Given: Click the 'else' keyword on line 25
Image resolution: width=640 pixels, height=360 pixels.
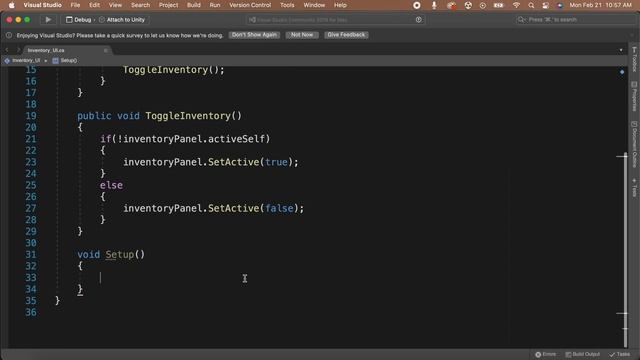Looking at the screenshot, I should coord(111,185).
